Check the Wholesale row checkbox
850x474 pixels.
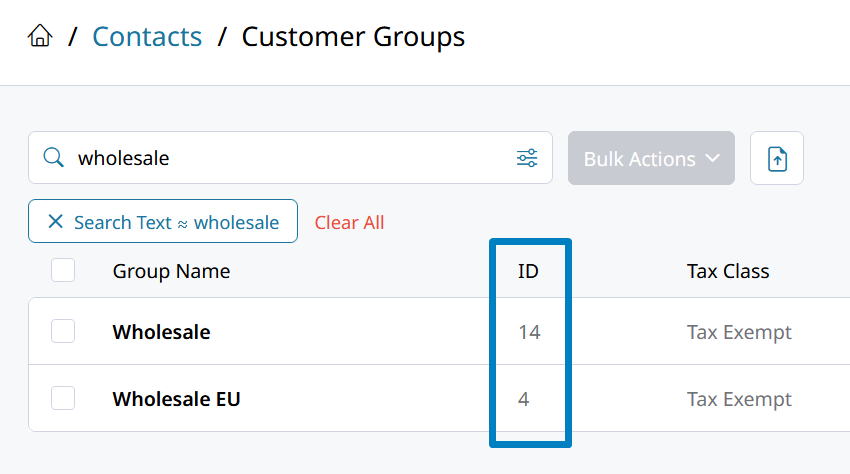click(63, 331)
